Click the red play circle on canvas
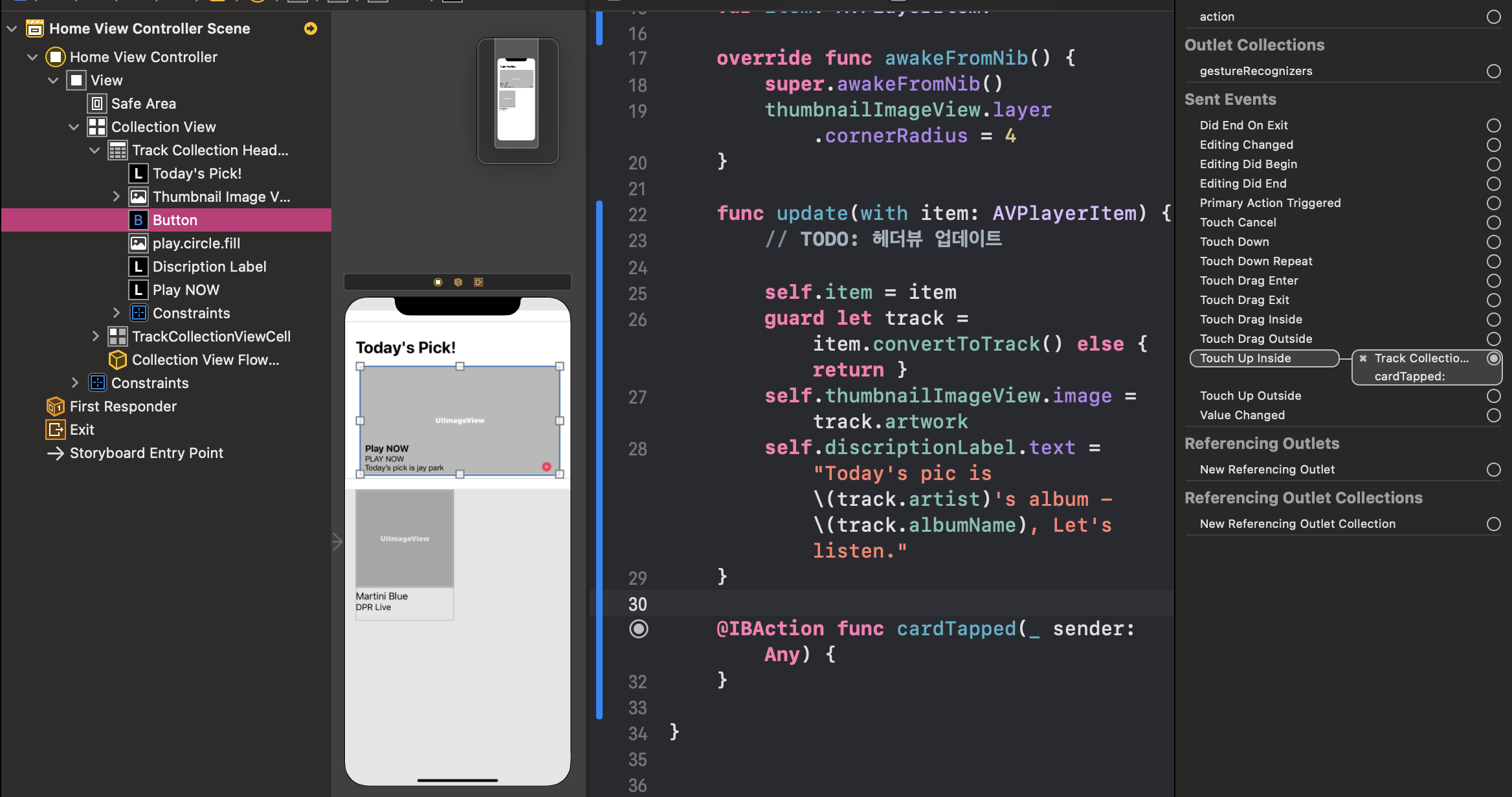The height and width of the screenshot is (797, 1512). (546, 466)
